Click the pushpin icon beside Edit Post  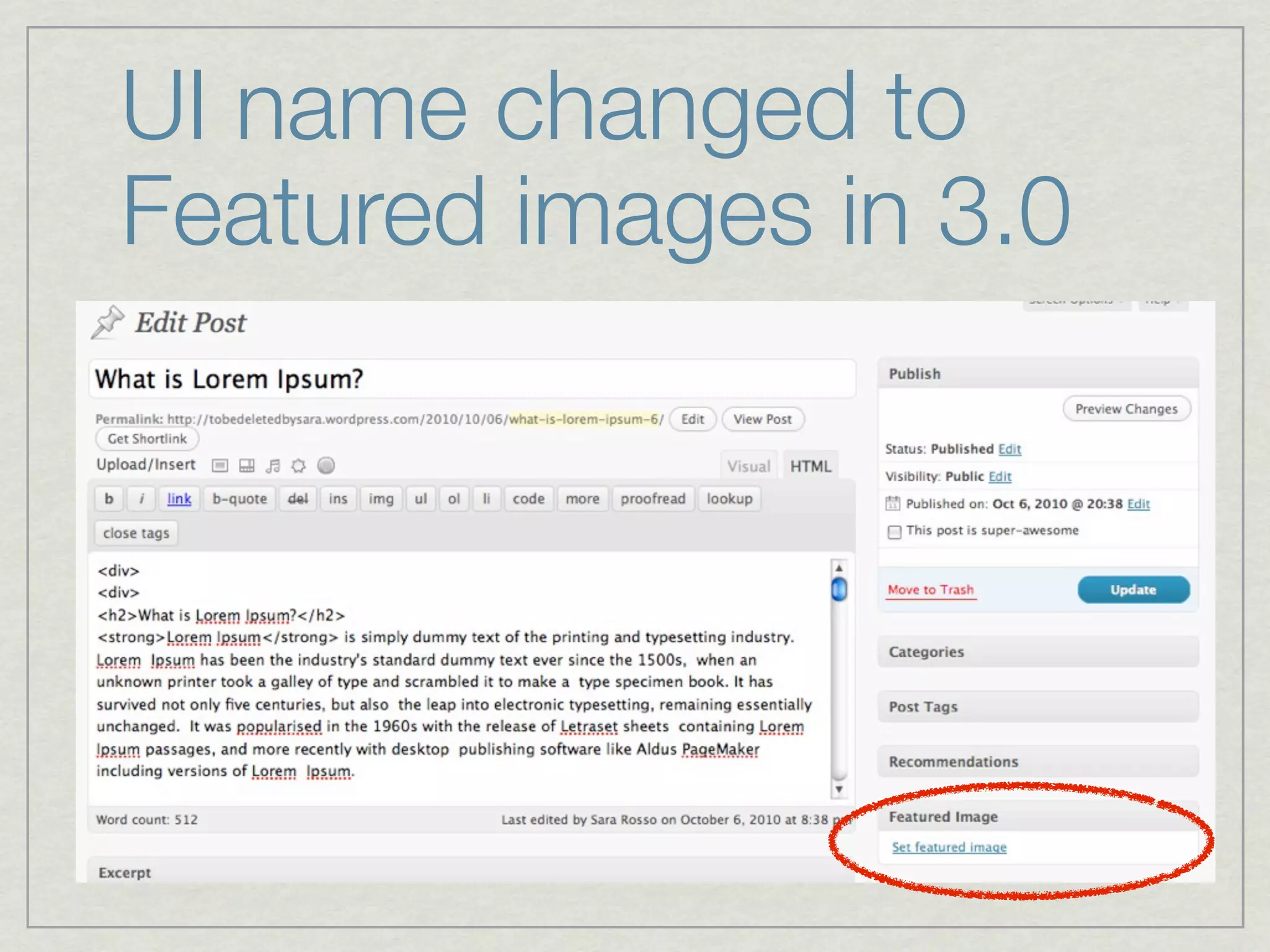click(x=108, y=322)
